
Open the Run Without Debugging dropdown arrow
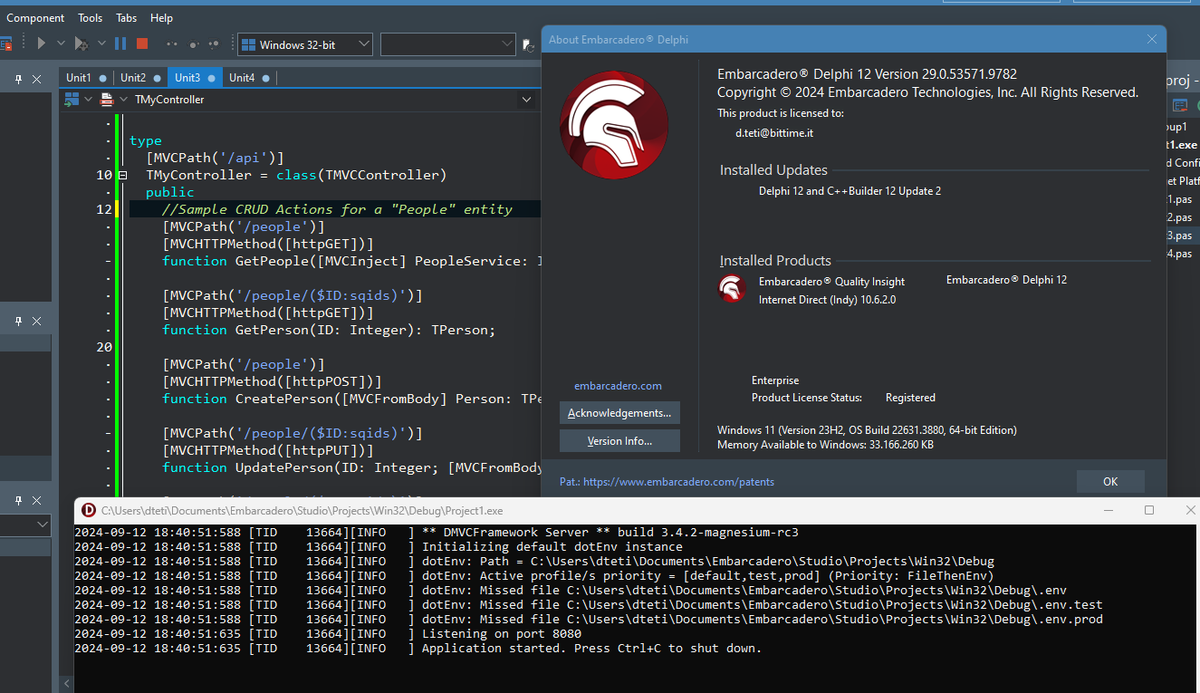click(x=61, y=44)
